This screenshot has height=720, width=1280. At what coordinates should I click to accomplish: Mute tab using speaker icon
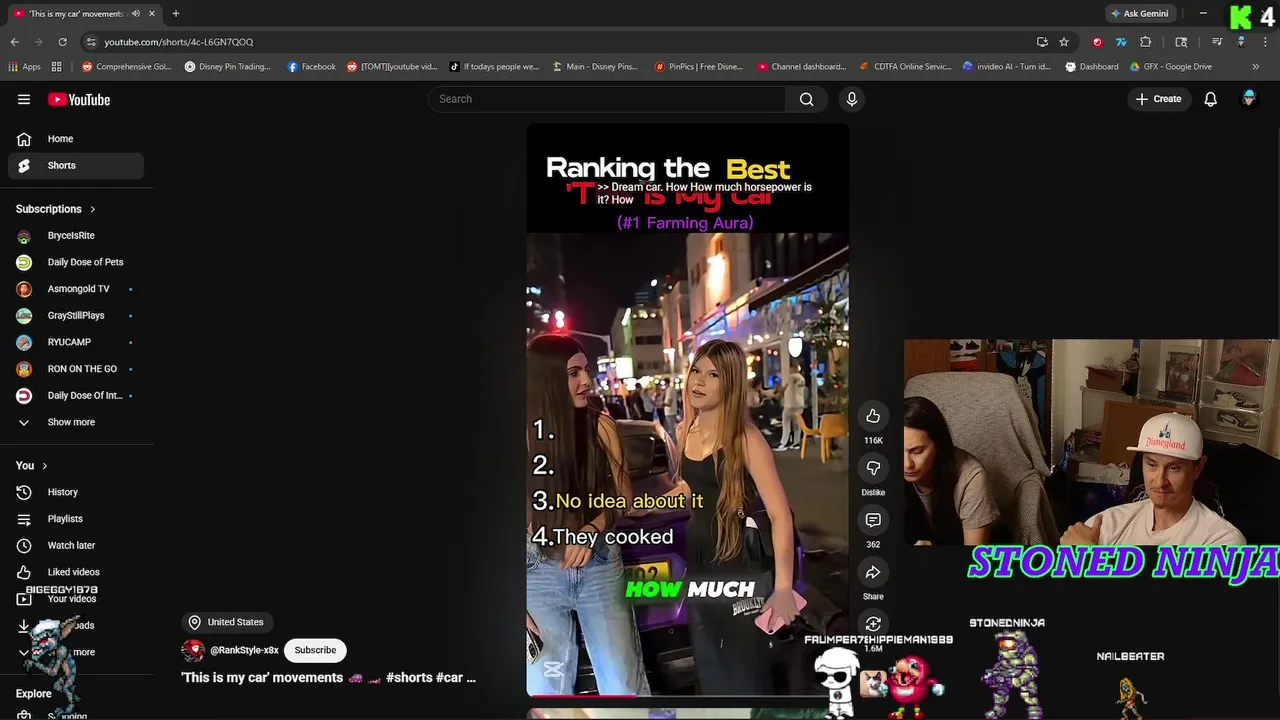[136, 14]
